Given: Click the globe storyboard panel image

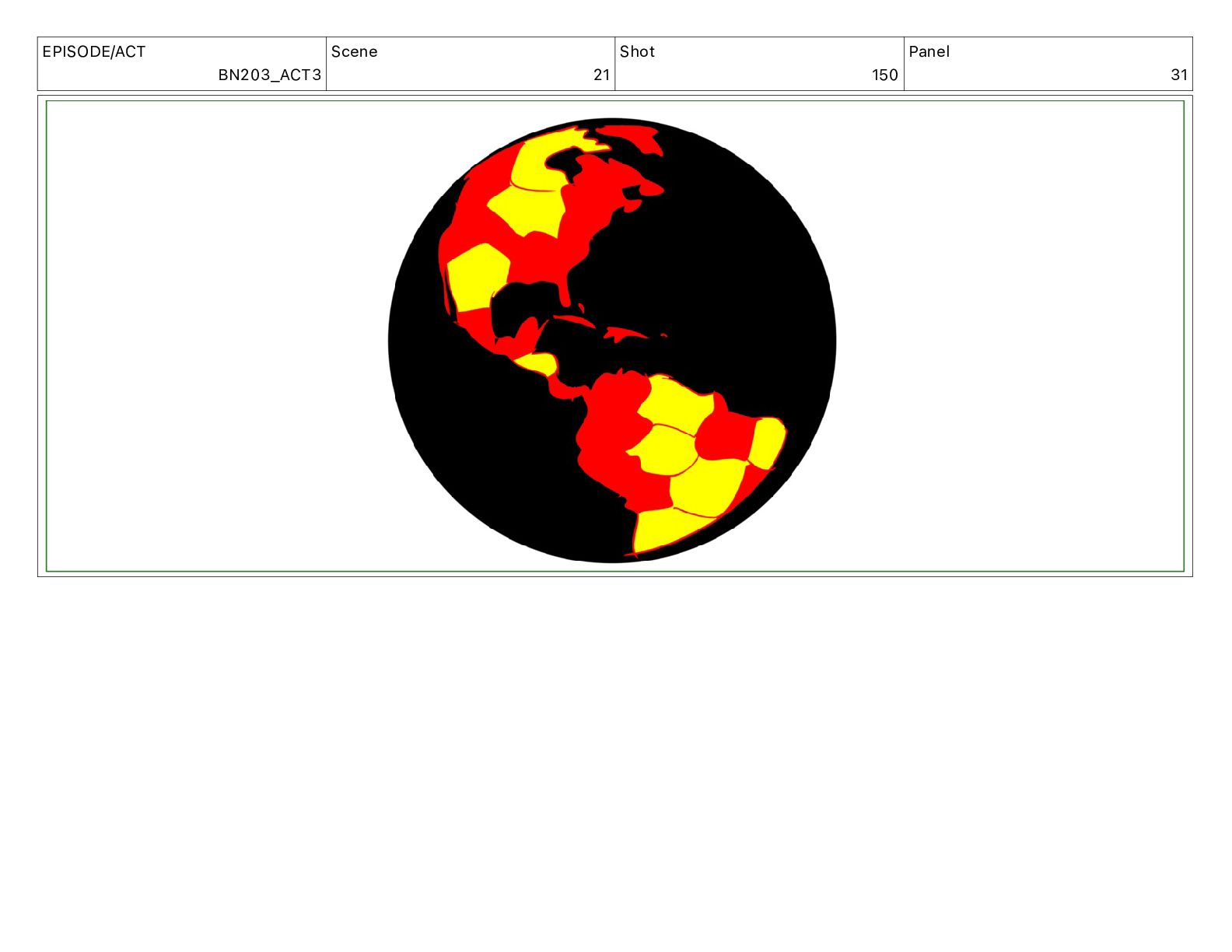Looking at the screenshot, I should [614, 336].
